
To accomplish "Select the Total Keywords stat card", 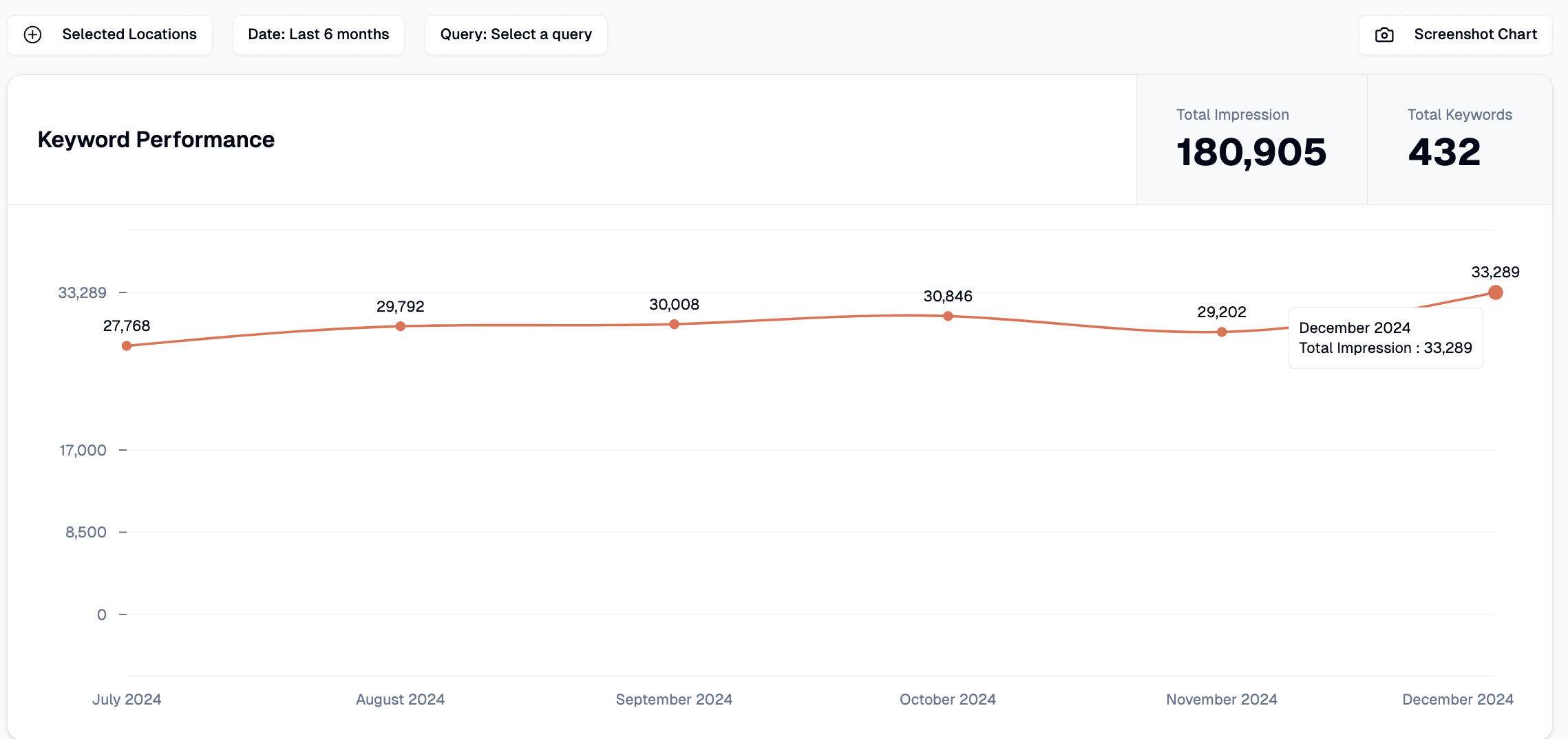I will click(x=1459, y=140).
